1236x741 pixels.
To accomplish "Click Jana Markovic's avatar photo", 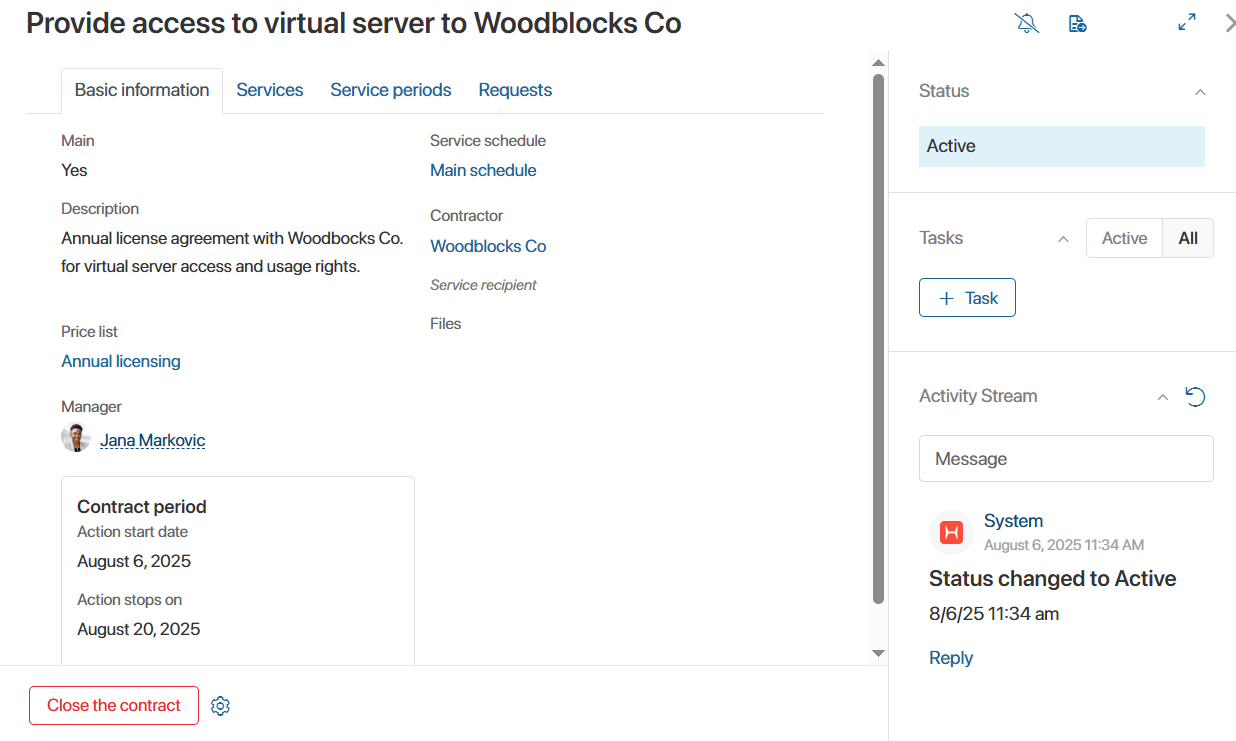I will [x=76, y=438].
